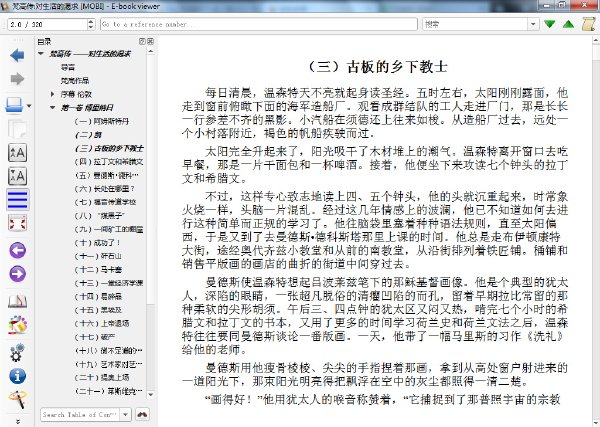This screenshot has height=427, width=600.
Task: Click the grey Forward arrow icon
Action: (17, 79)
